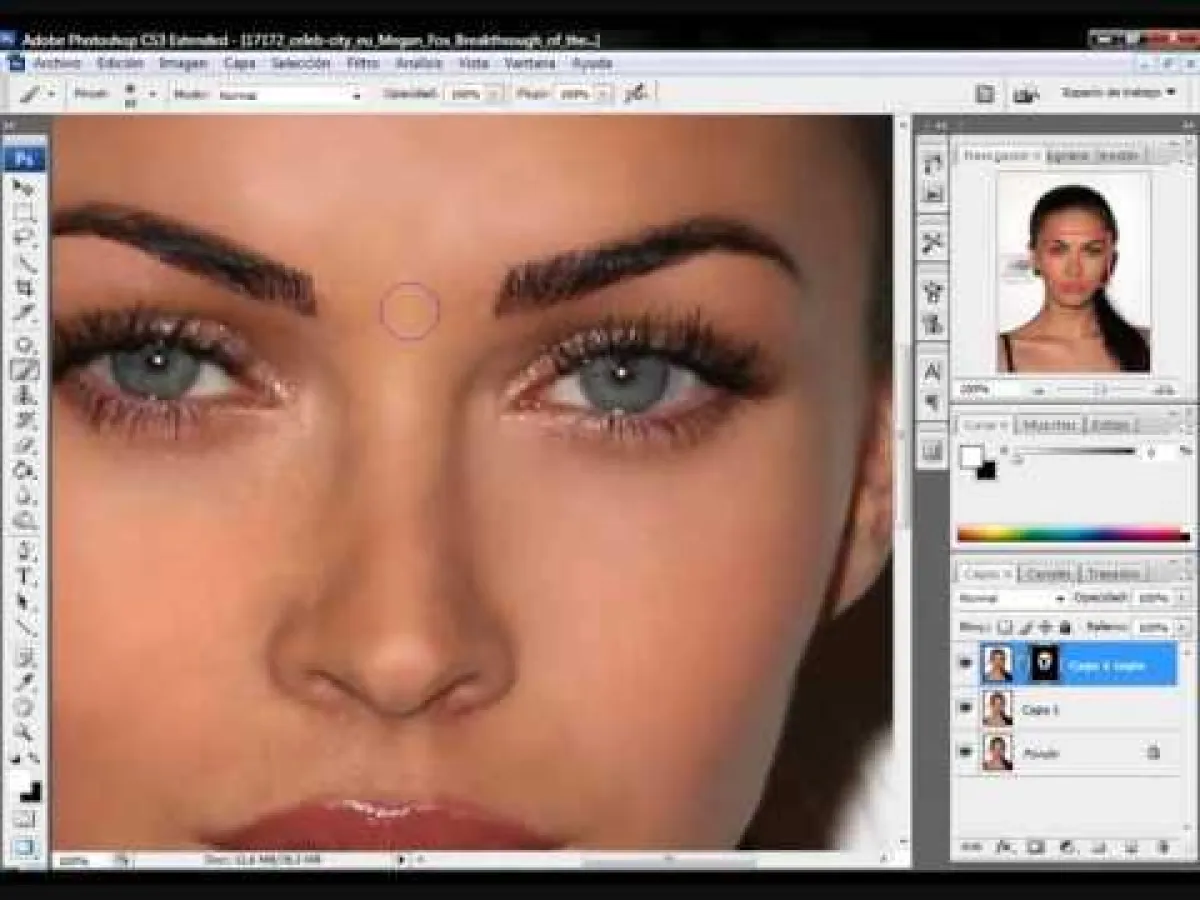Image resolution: width=1200 pixels, height=900 pixels.
Task: Open the Filtro menu
Action: (x=362, y=63)
